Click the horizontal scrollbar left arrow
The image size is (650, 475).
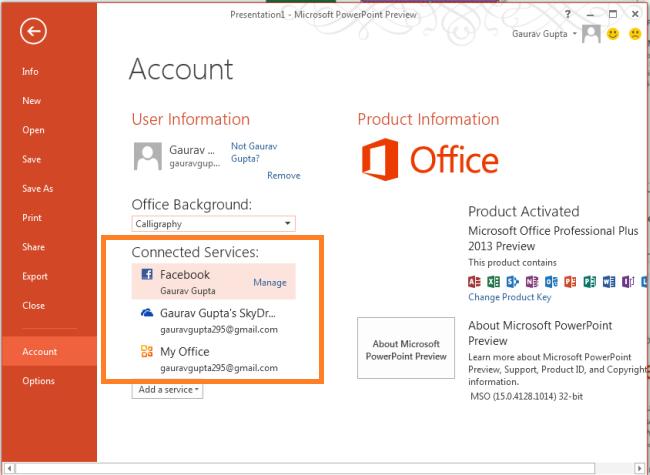click(x=9, y=469)
